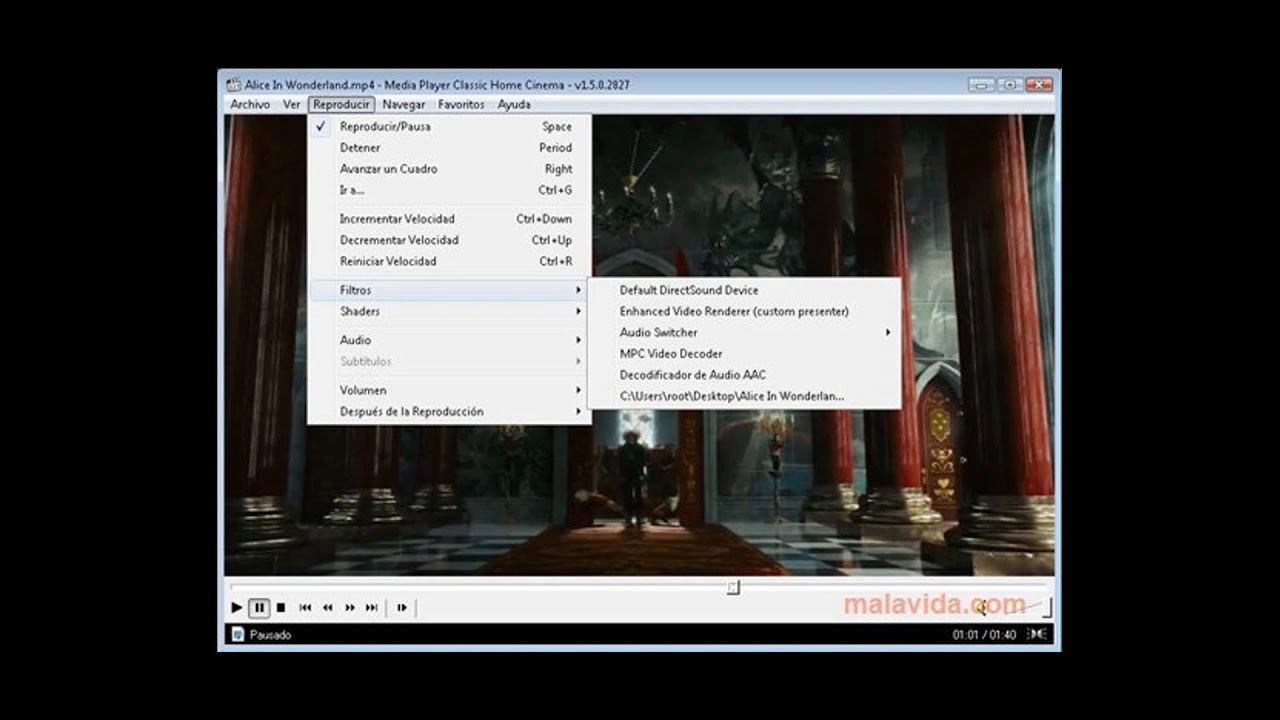Open the Ir a... dialog entry
This screenshot has width=1280, height=720.
(449, 190)
